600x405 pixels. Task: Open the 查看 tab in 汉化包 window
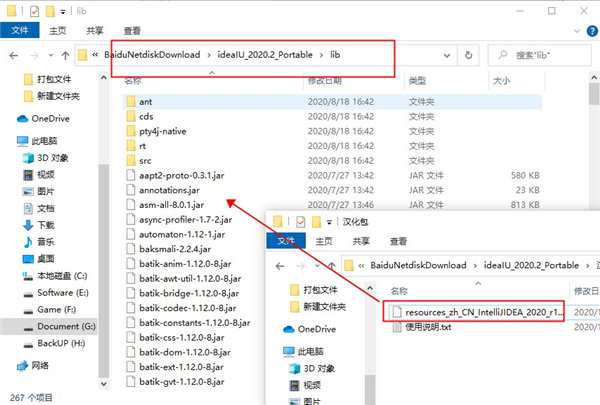pos(398,241)
